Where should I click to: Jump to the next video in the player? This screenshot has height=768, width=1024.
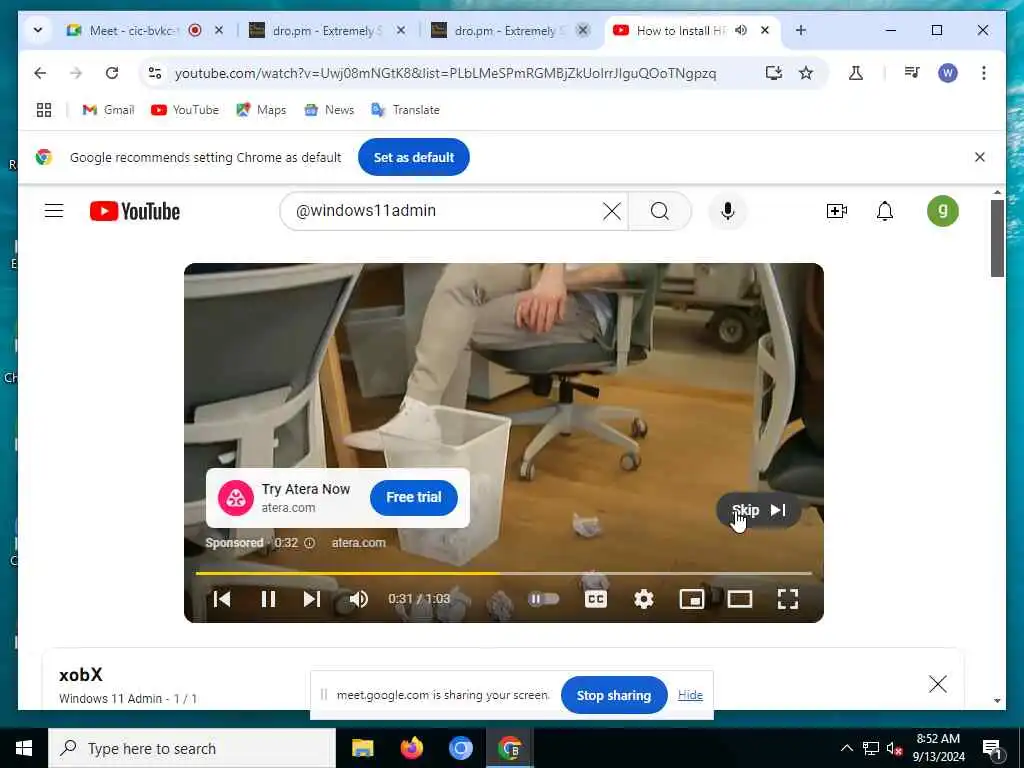[312, 599]
